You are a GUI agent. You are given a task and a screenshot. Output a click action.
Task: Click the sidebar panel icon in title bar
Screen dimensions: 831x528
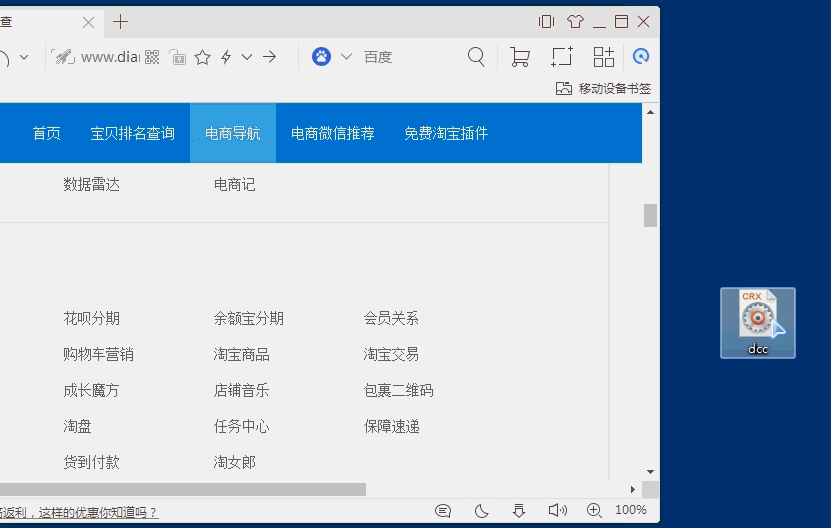point(546,22)
